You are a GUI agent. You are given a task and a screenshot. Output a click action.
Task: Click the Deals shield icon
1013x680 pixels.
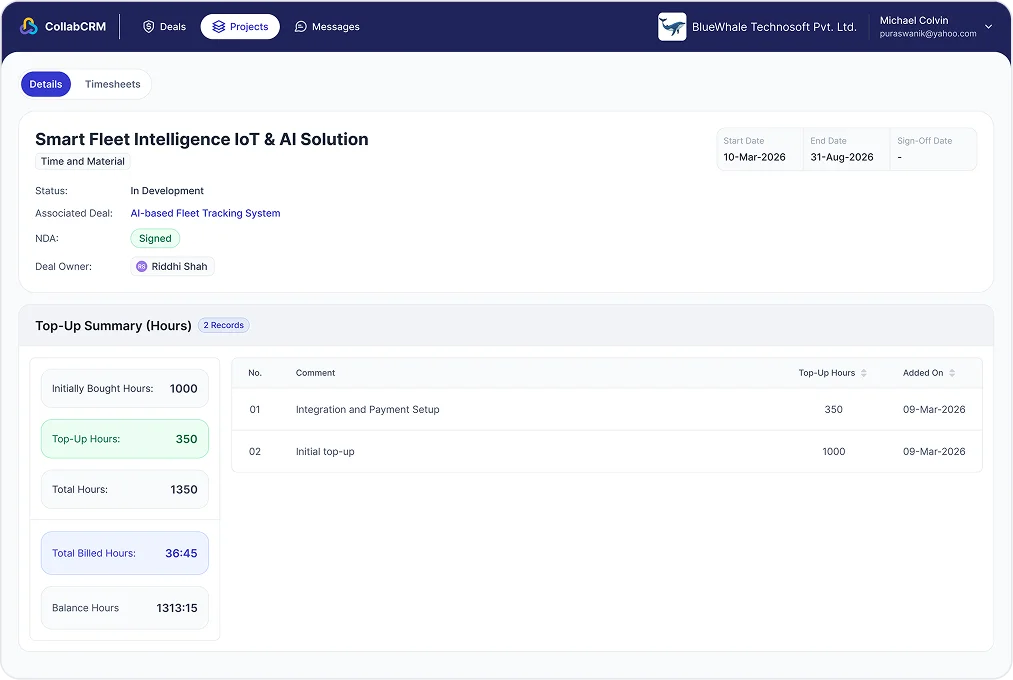149,26
